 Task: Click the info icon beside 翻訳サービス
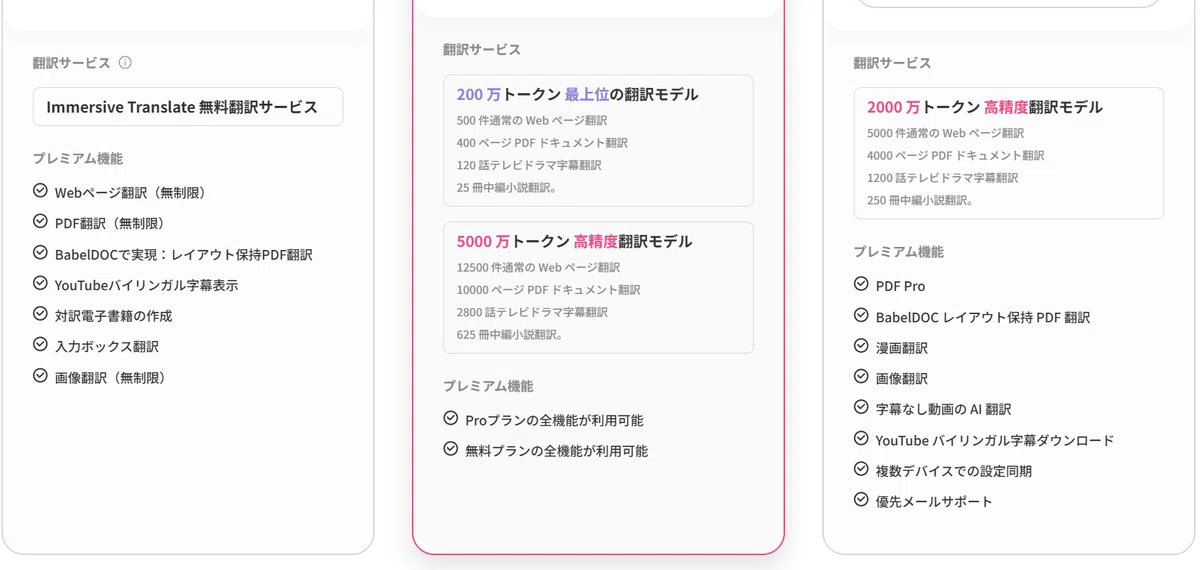coord(125,62)
